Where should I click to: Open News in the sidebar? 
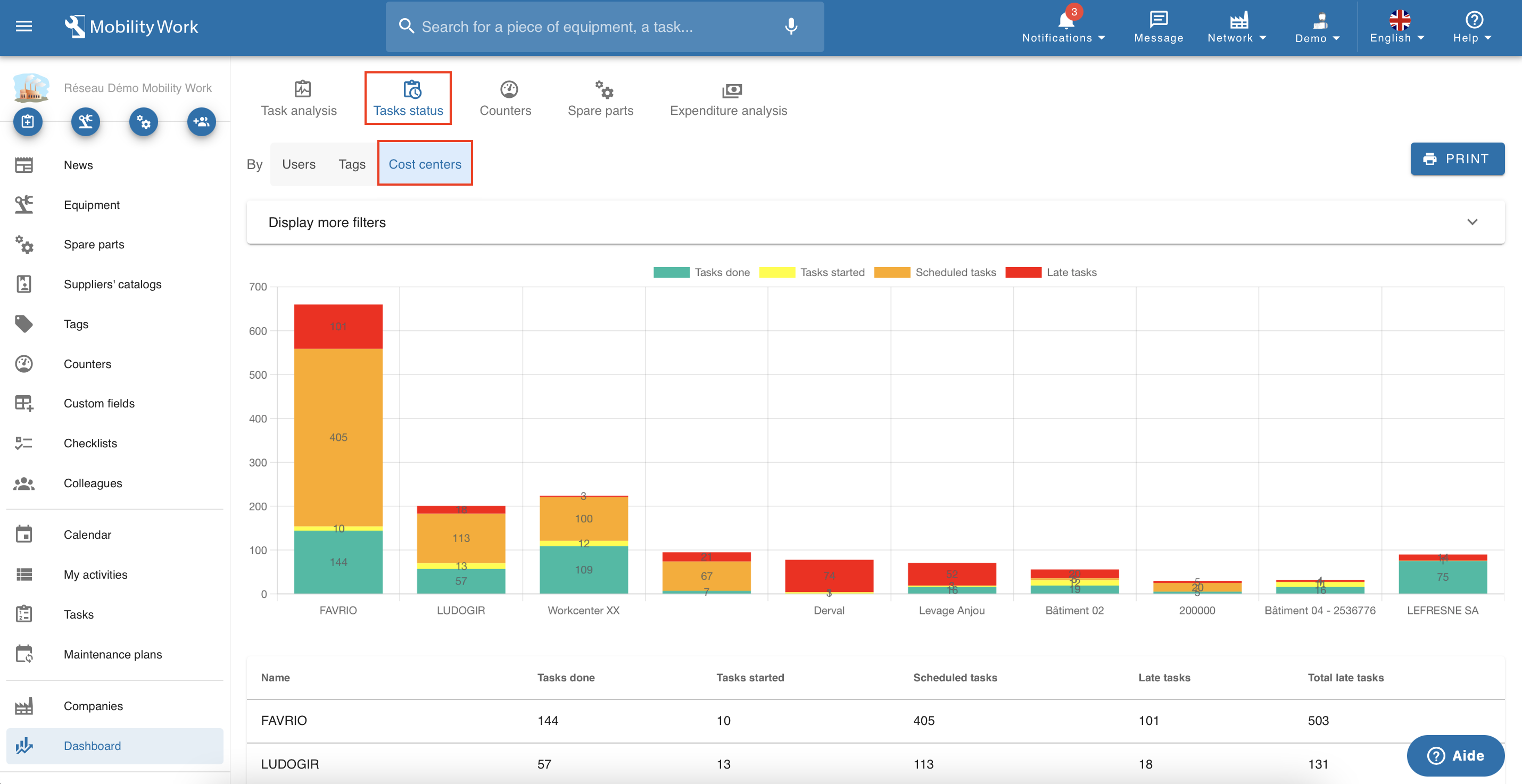pyautogui.click(x=114, y=165)
